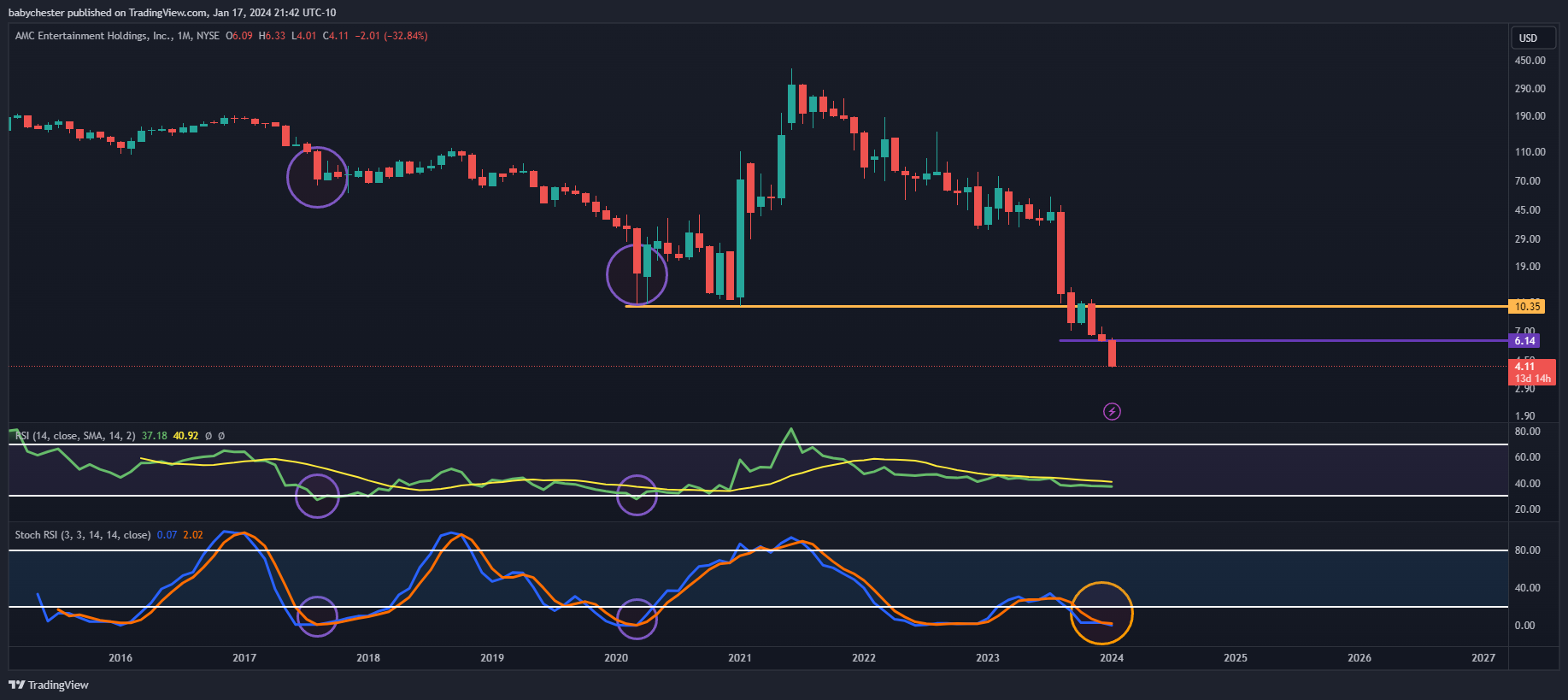Click the 2018 label on time axis
This screenshot has height=700, width=1568.
pos(368,658)
